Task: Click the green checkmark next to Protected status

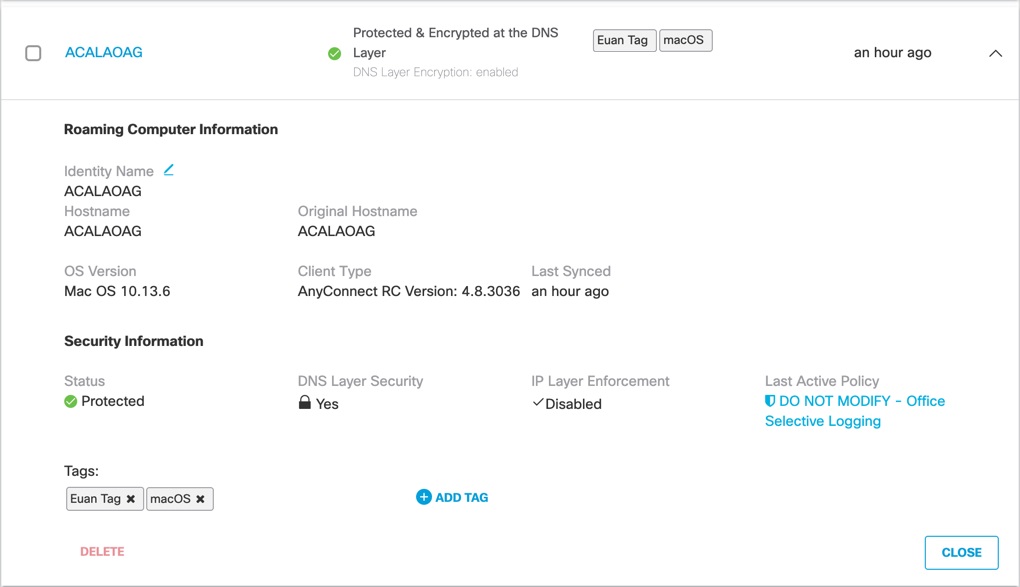Action: 70,401
